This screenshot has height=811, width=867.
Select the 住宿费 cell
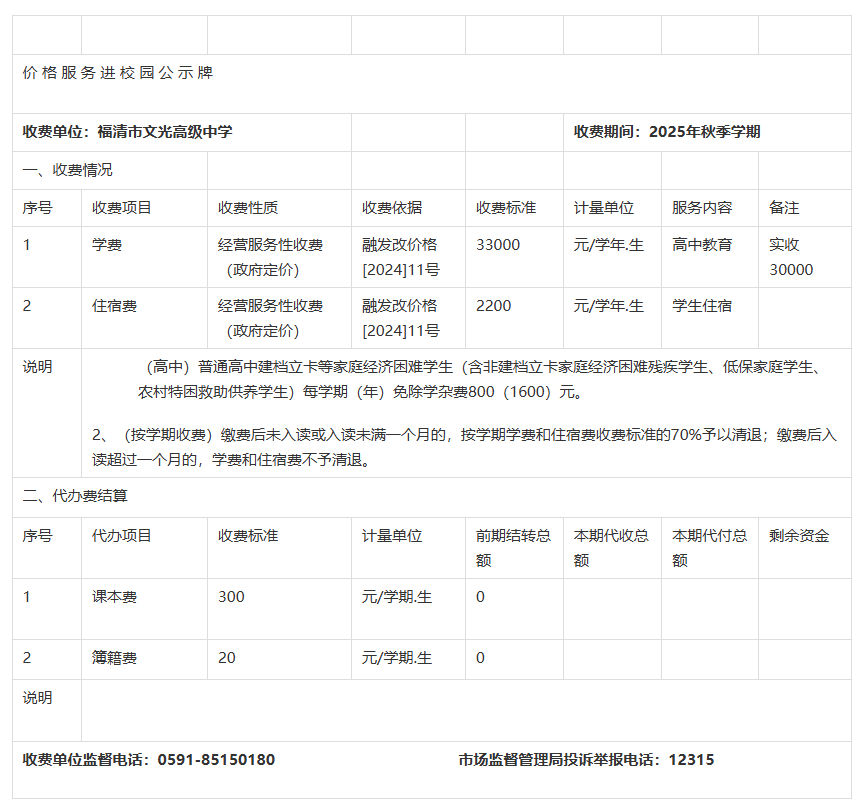pos(114,306)
